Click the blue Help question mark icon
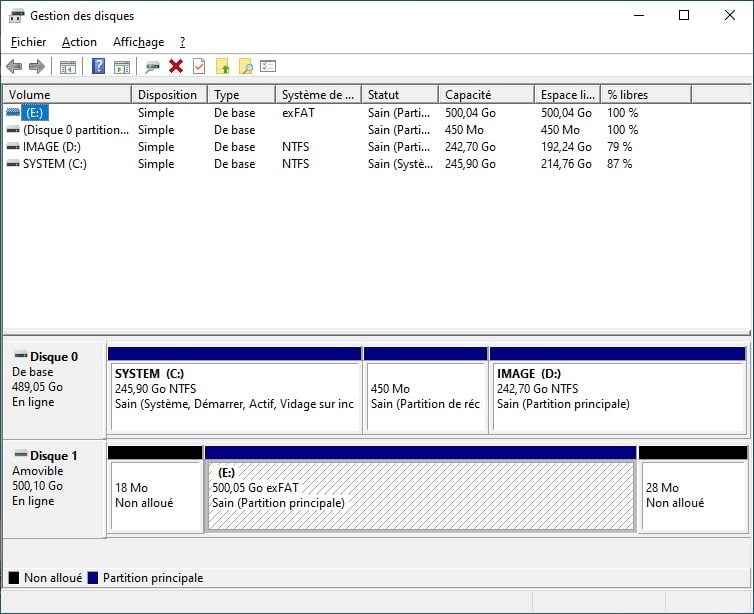This screenshot has height=614, width=754. pos(98,67)
